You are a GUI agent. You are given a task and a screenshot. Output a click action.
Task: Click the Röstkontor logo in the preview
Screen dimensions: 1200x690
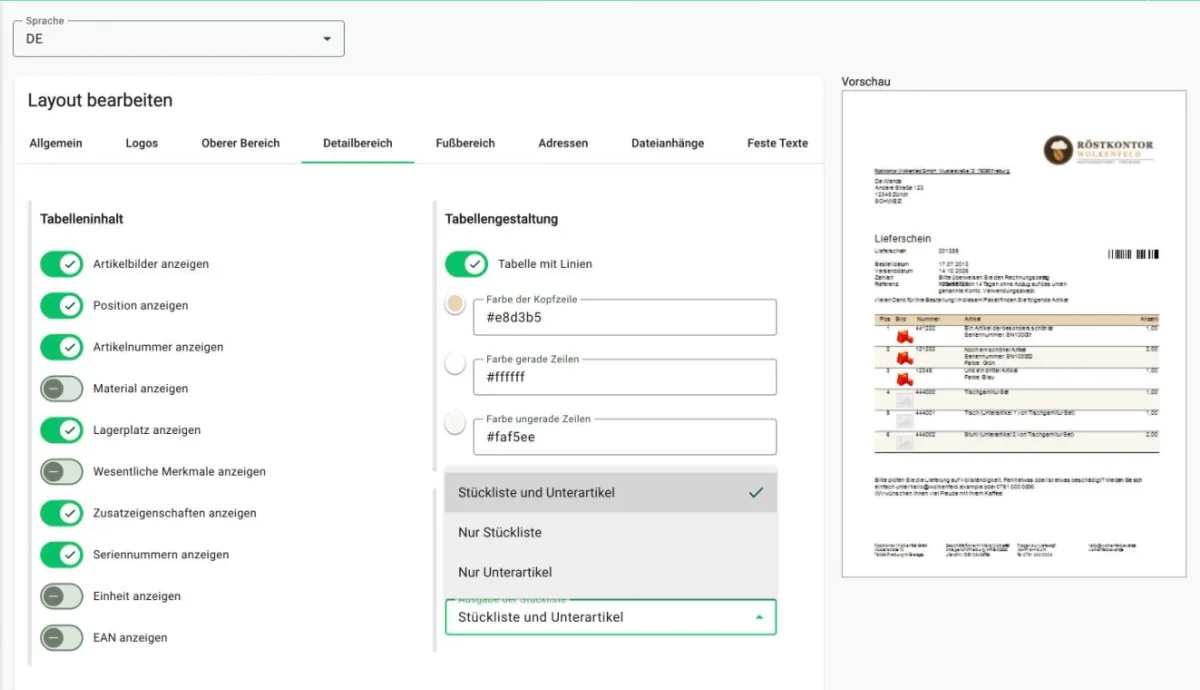click(1097, 151)
